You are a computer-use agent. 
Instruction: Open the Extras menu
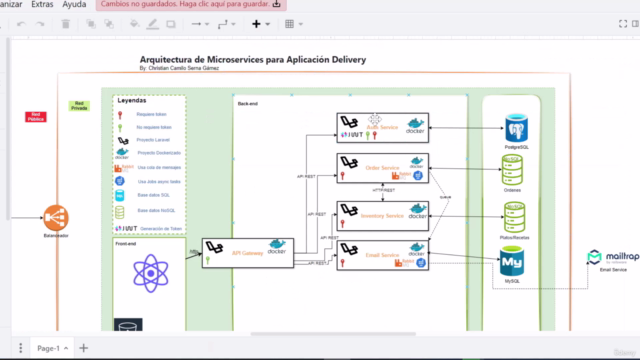42,4
